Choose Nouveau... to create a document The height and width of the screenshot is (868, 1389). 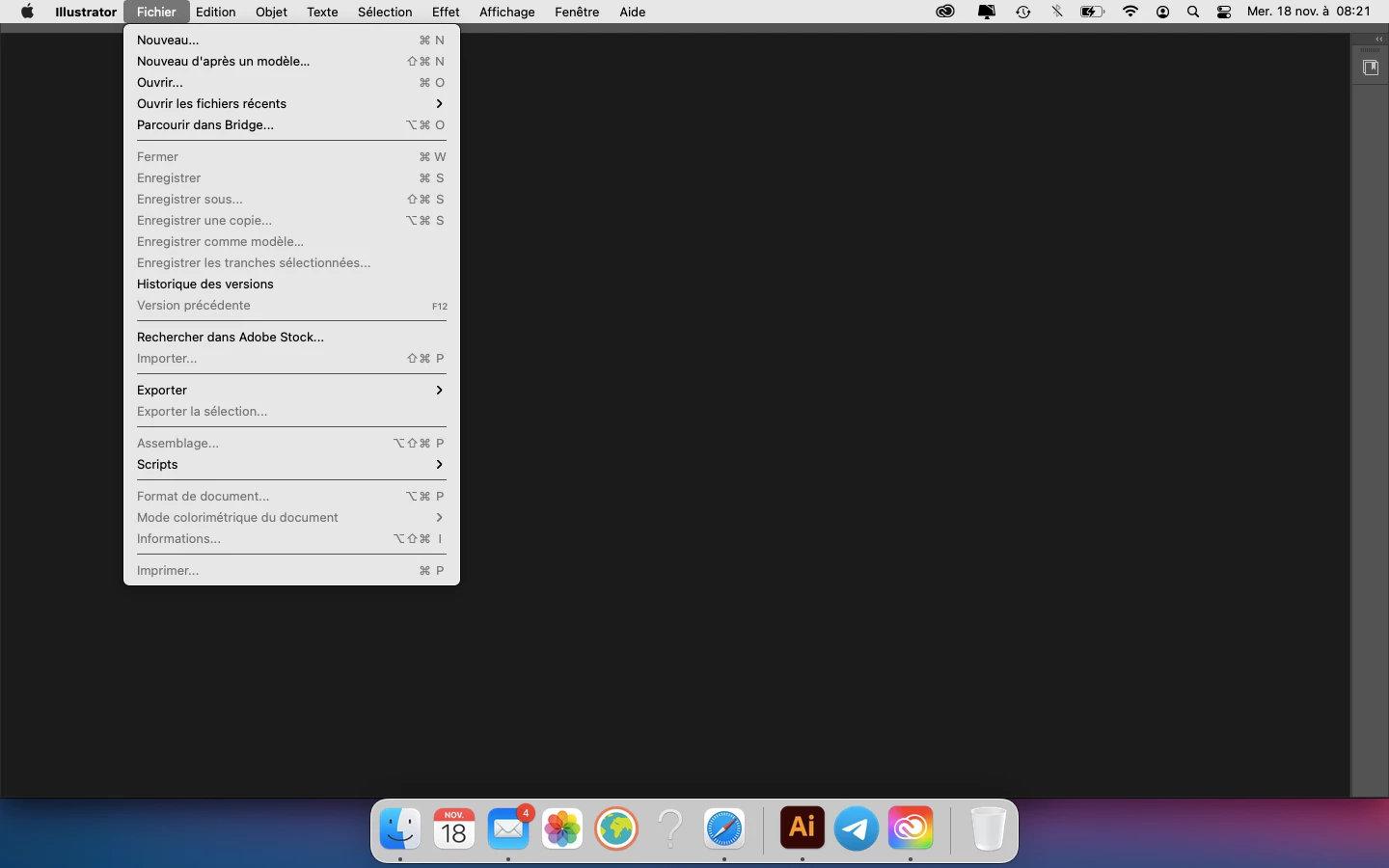pos(291,40)
